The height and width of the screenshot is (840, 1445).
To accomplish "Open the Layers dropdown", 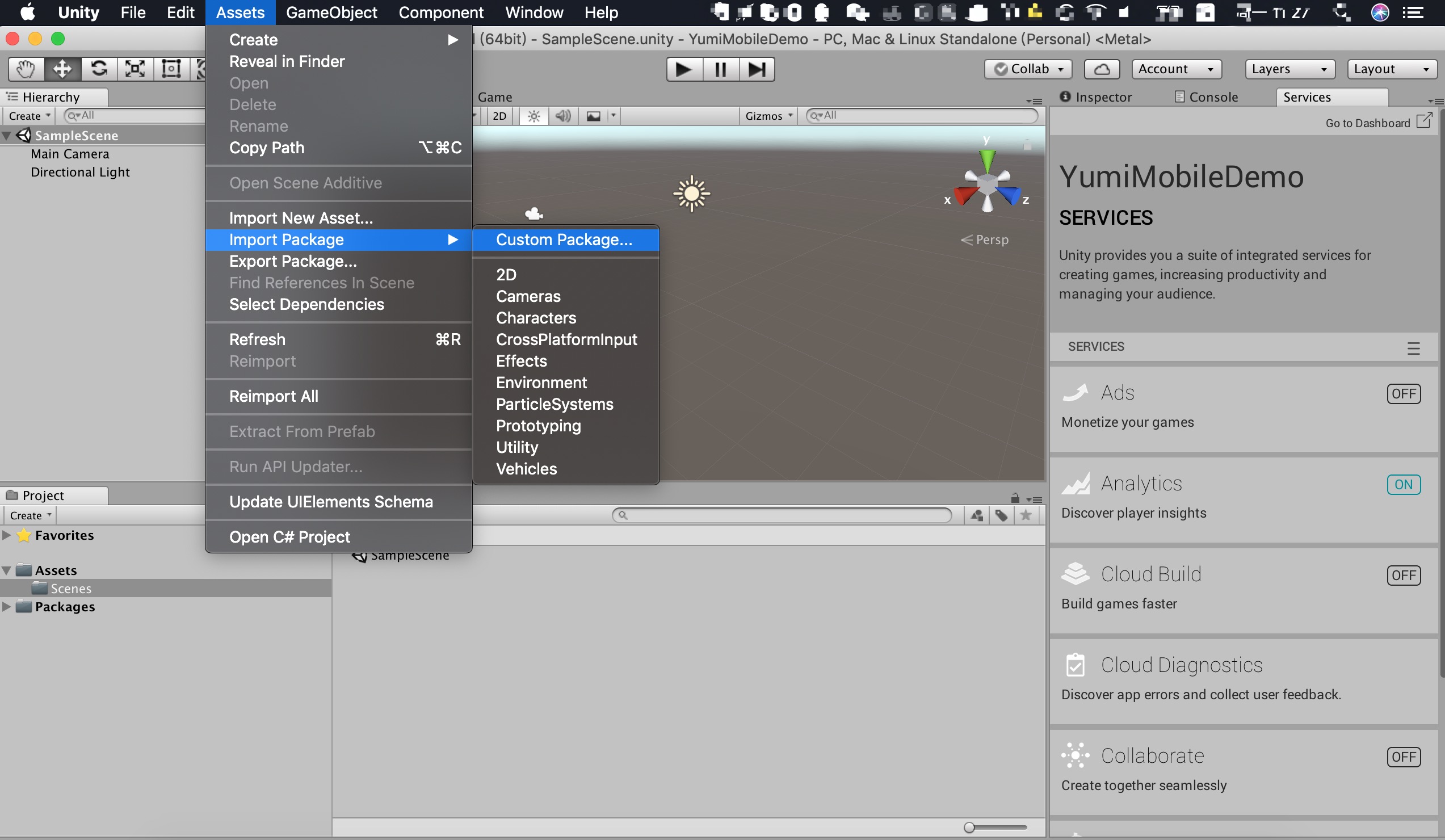I will click(x=1289, y=69).
